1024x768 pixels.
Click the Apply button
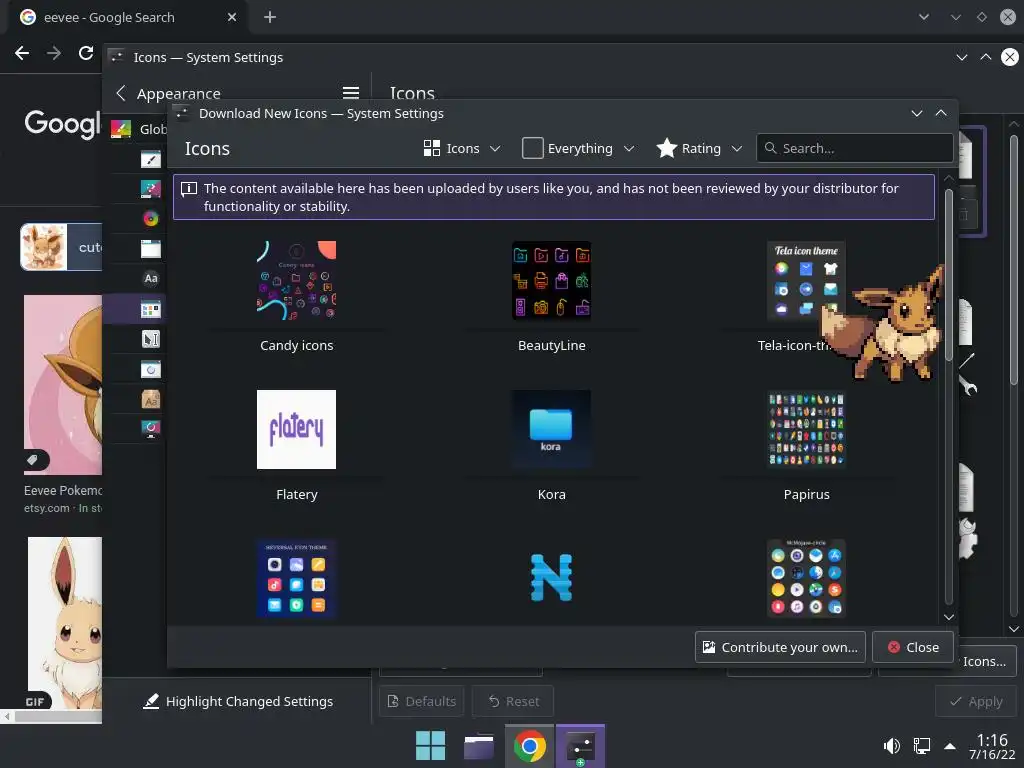976,701
